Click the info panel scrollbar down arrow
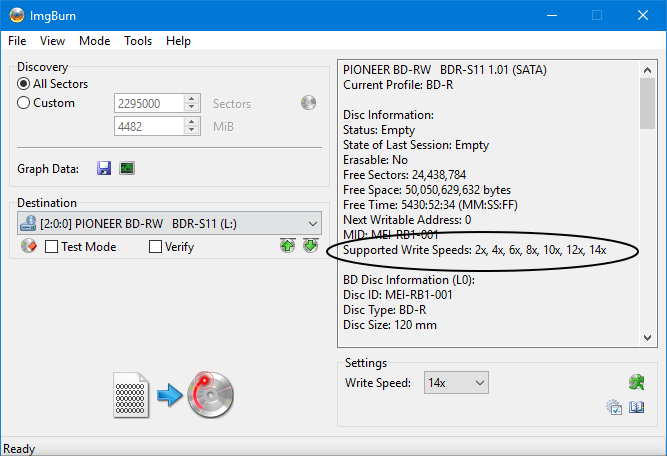The width and height of the screenshot is (667, 456). [x=647, y=338]
